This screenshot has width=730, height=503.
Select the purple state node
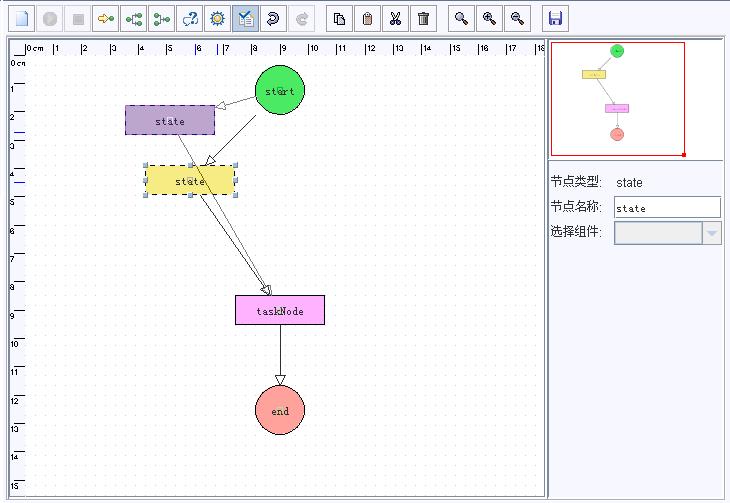(x=170, y=120)
